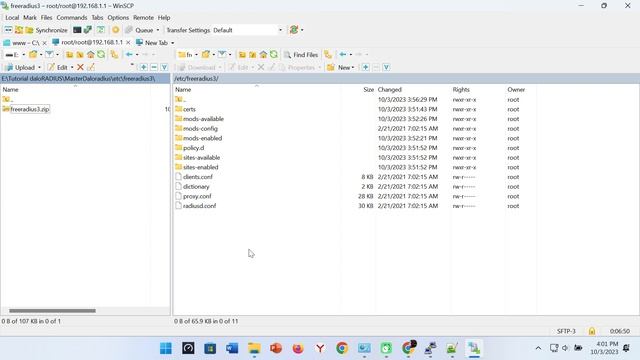Go to local root directory icon

pyautogui.click(x=80, y=55)
